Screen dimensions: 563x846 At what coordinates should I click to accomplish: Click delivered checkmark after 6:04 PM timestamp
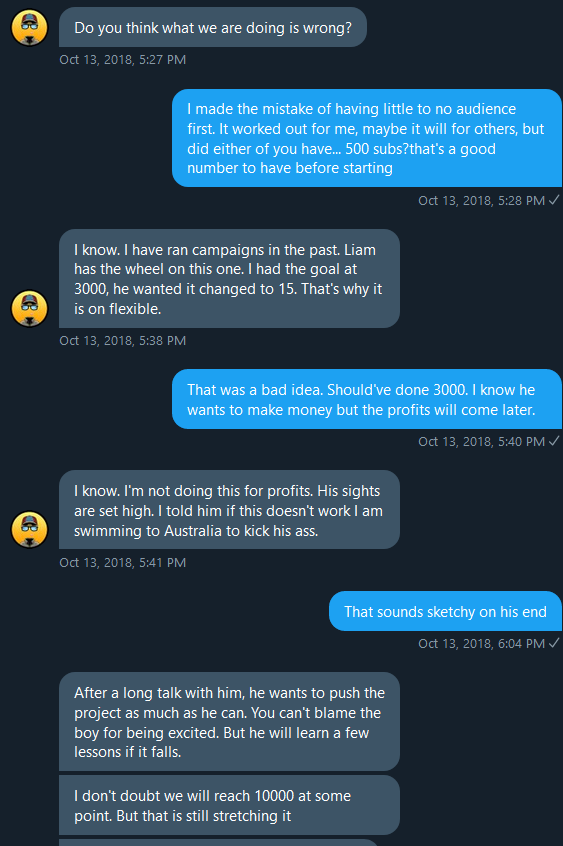tap(554, 643)
